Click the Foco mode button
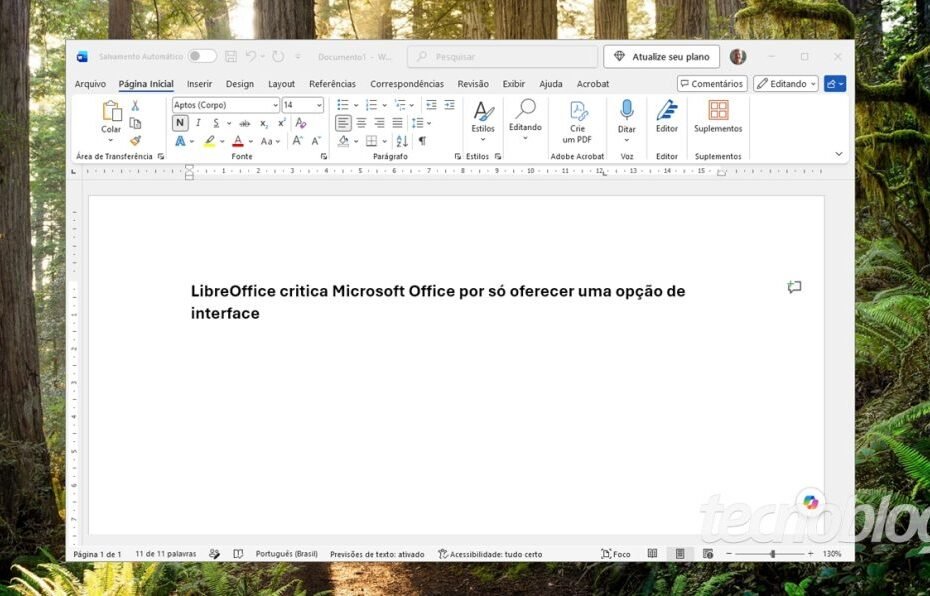The image size is (930, 596). click(616, 554)
